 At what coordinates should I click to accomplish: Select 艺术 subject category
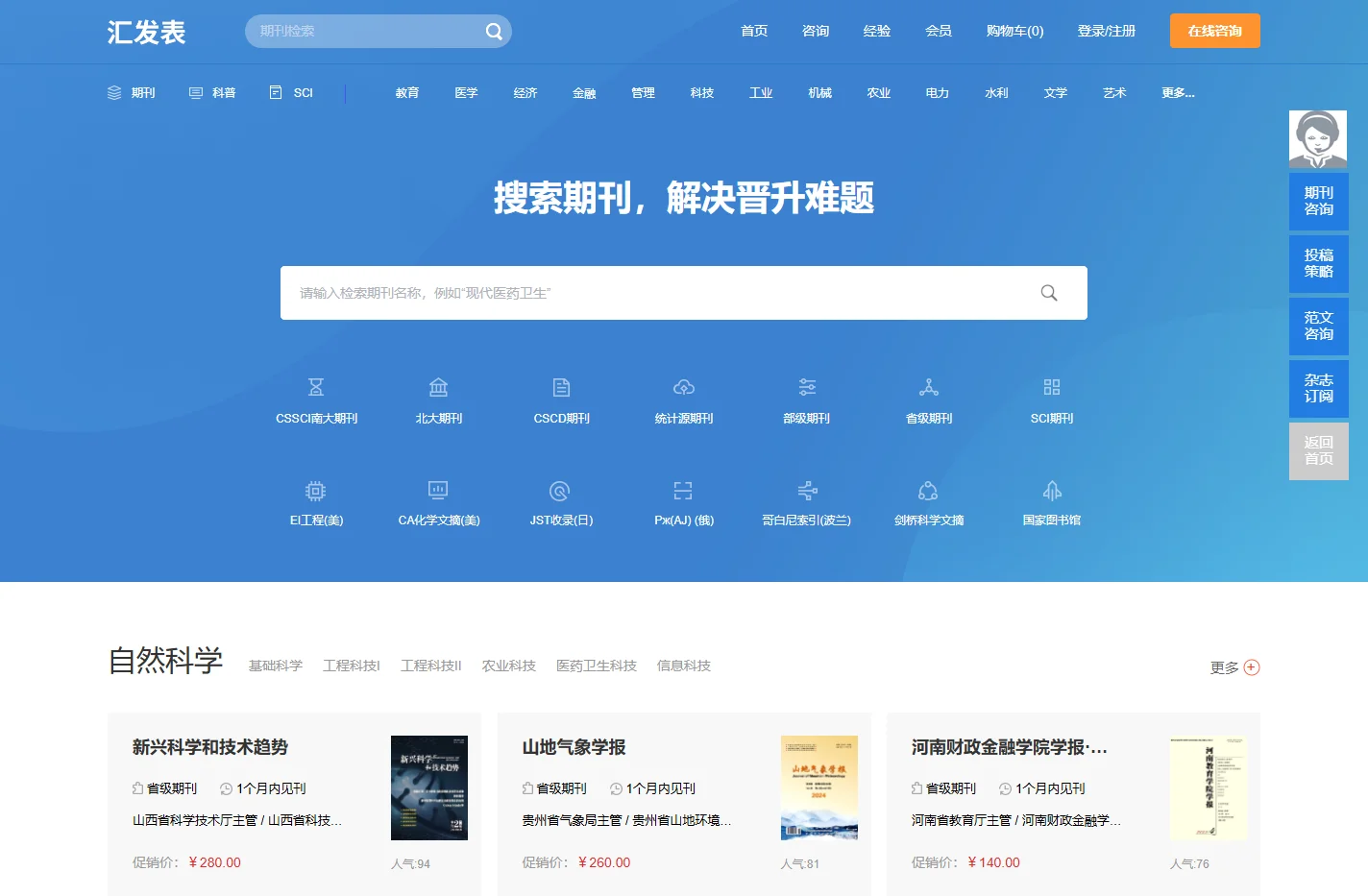1114,92
